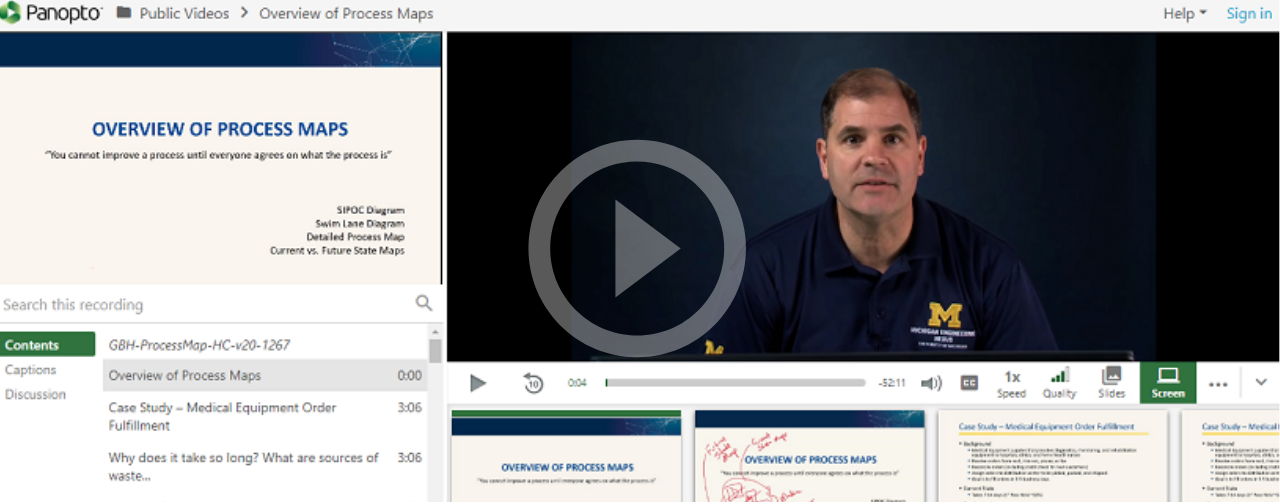The height and width of the screenshot is (504, 1280).
Task: Click the Sign in link
Action: click(x=1249, y=13)
